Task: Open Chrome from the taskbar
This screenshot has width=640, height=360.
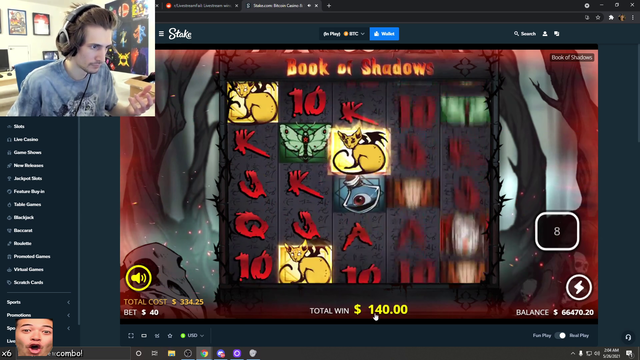Action: 204,353
